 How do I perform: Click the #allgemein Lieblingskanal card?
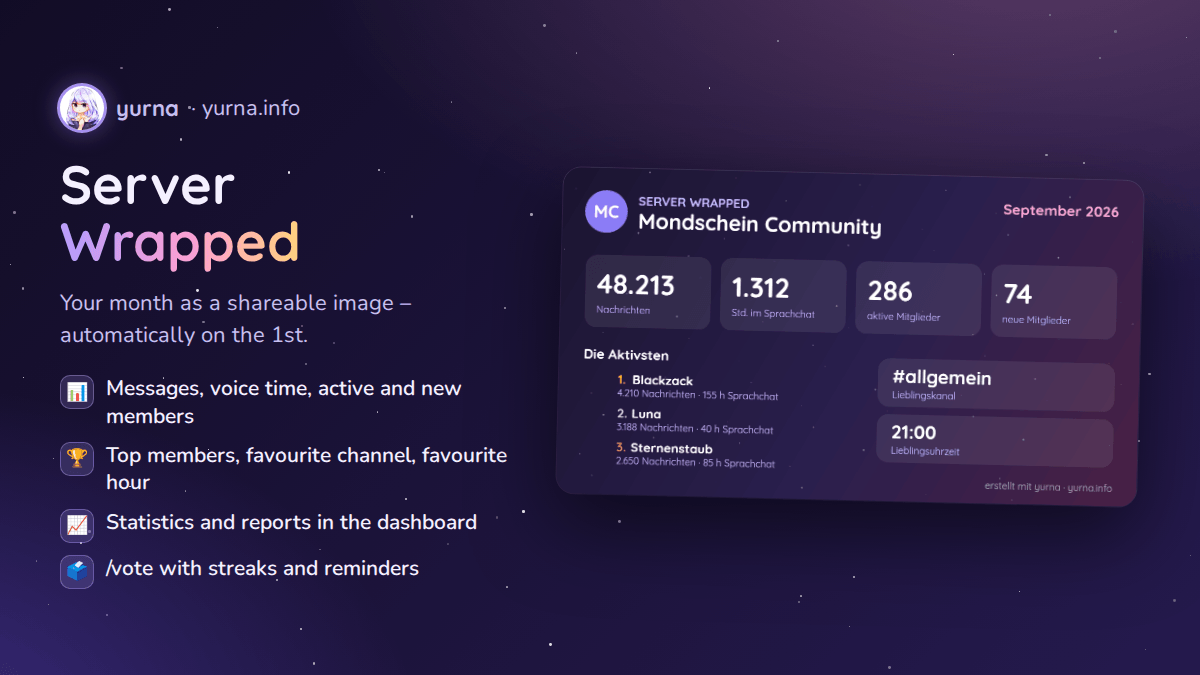click(x=995, y=386)
